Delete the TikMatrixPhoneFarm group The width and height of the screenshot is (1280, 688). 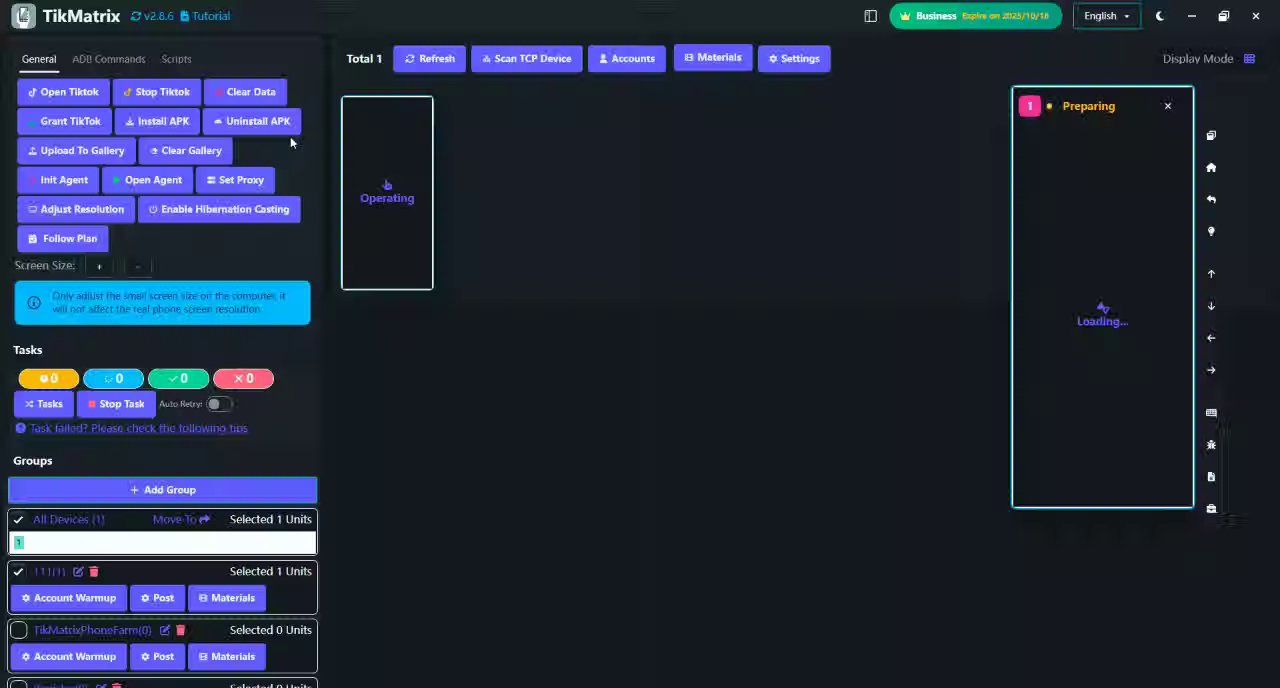pos(180,630)
